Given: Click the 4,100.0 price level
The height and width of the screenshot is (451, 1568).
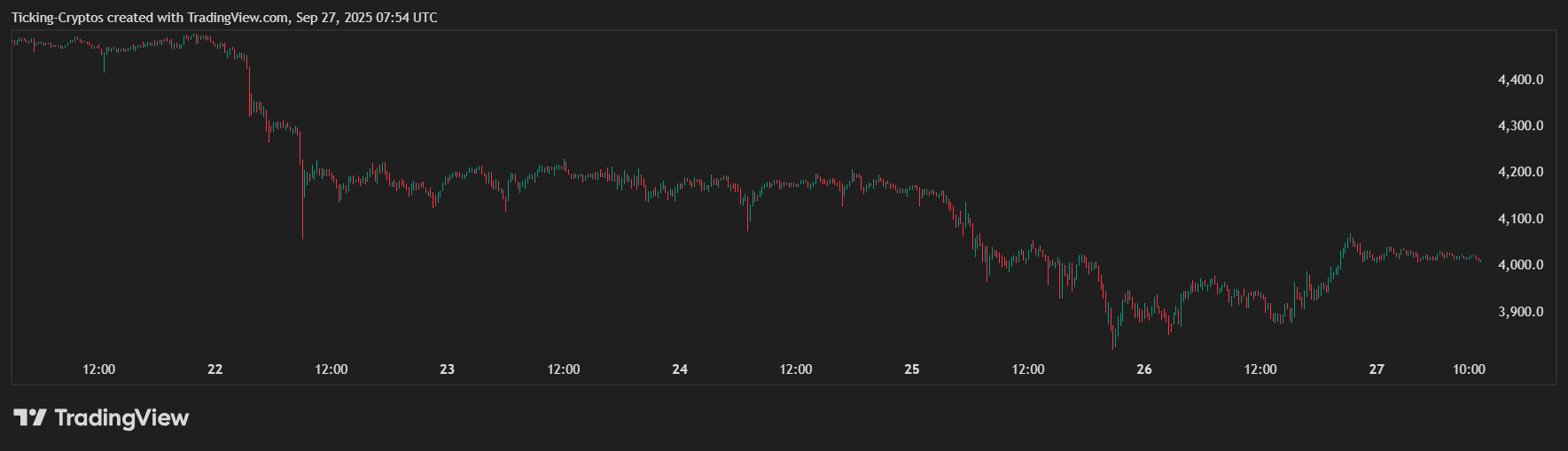Looking at the screenshot, I should click(1520, 219).
